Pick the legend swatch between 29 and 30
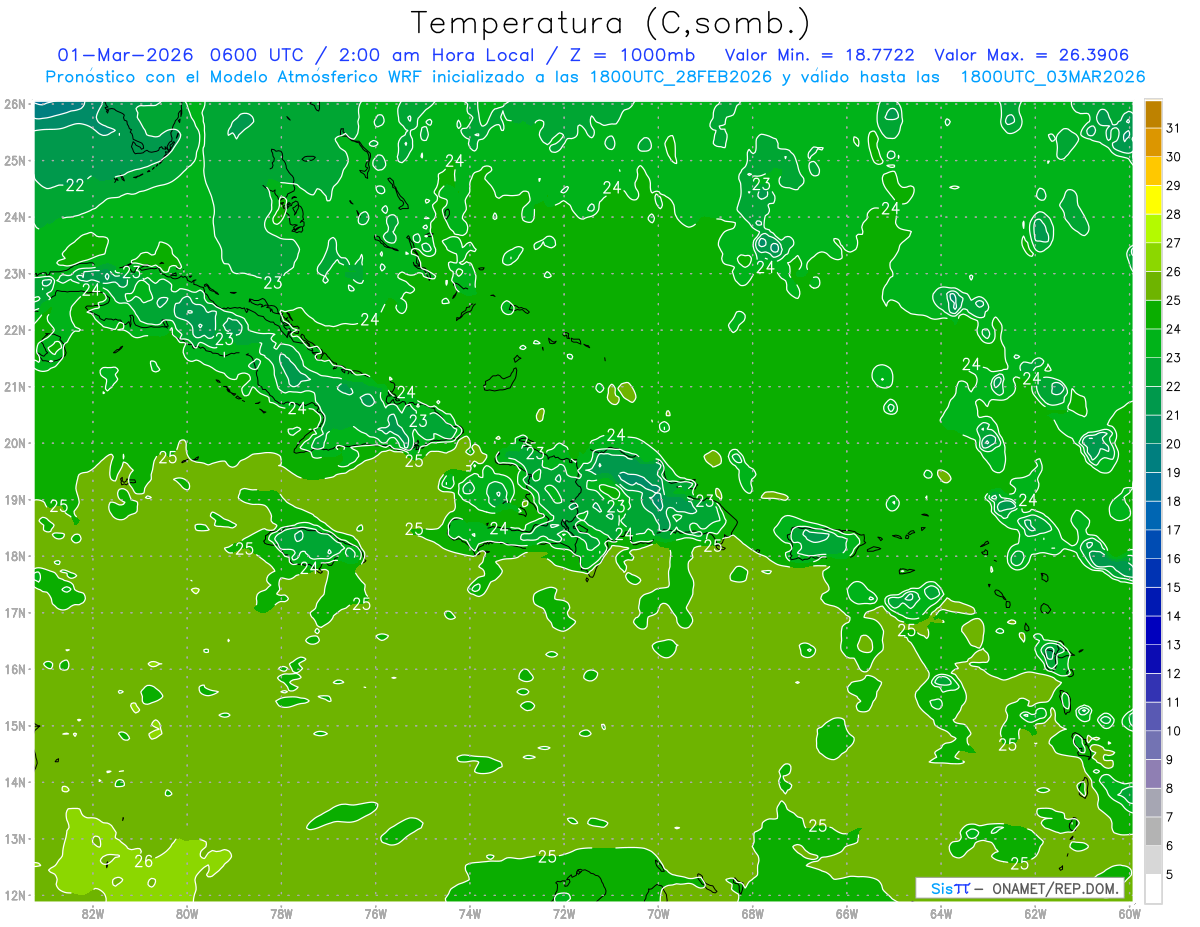The height and width of the screenshot is (927, 1200). [1153, 171]
